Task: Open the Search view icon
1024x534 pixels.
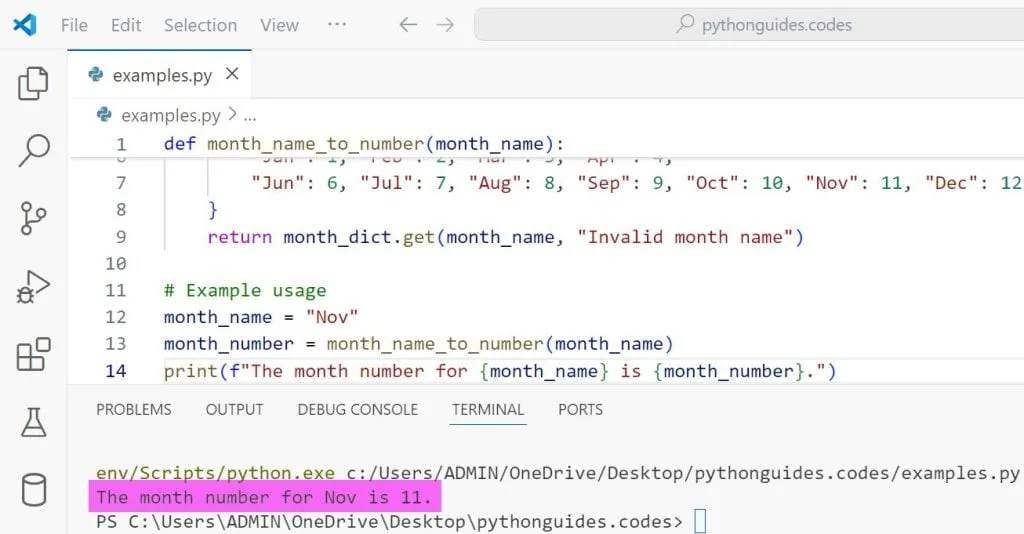Action: (34, 150)
